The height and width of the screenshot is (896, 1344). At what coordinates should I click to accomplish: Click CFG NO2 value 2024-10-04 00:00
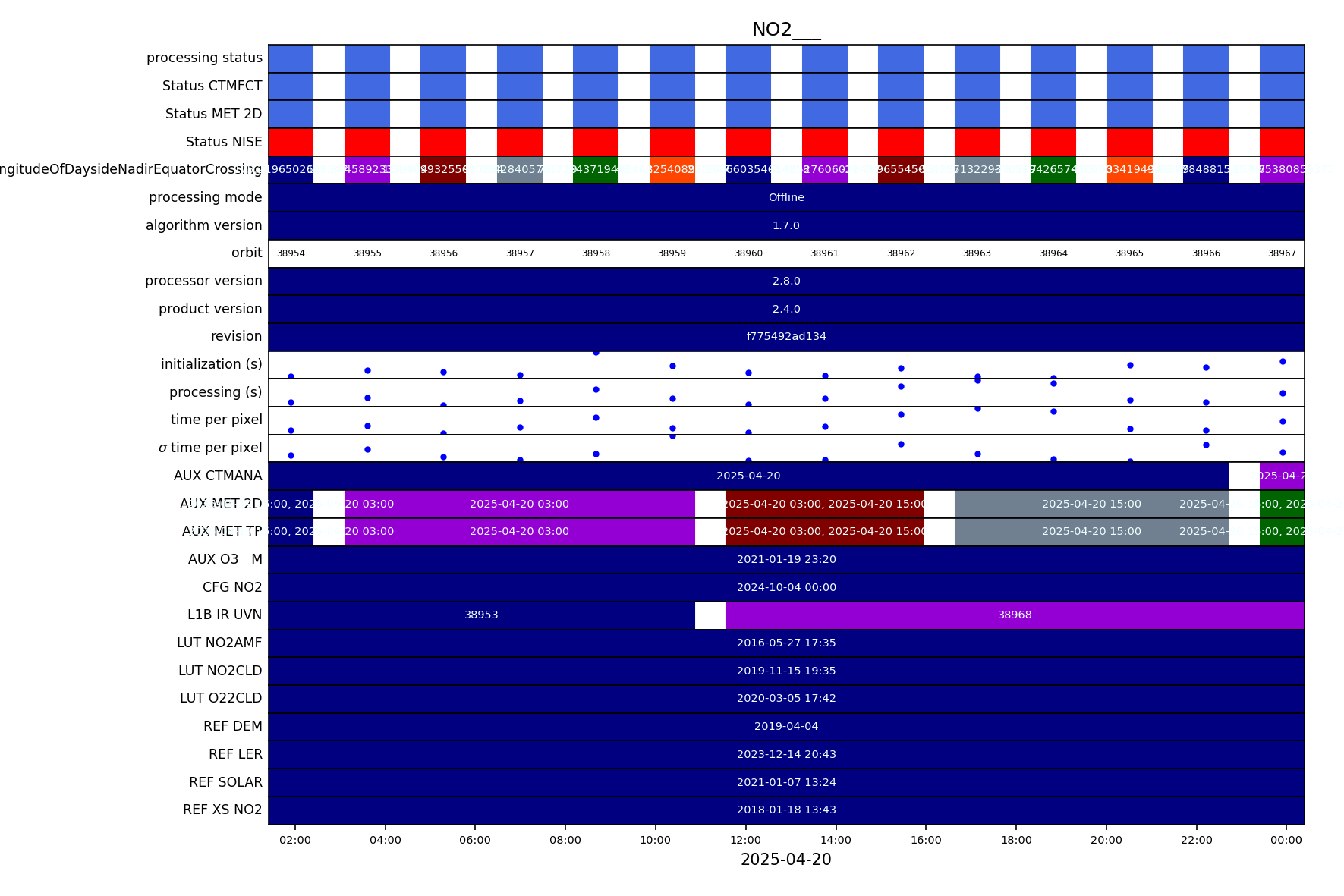coord(785,587)
